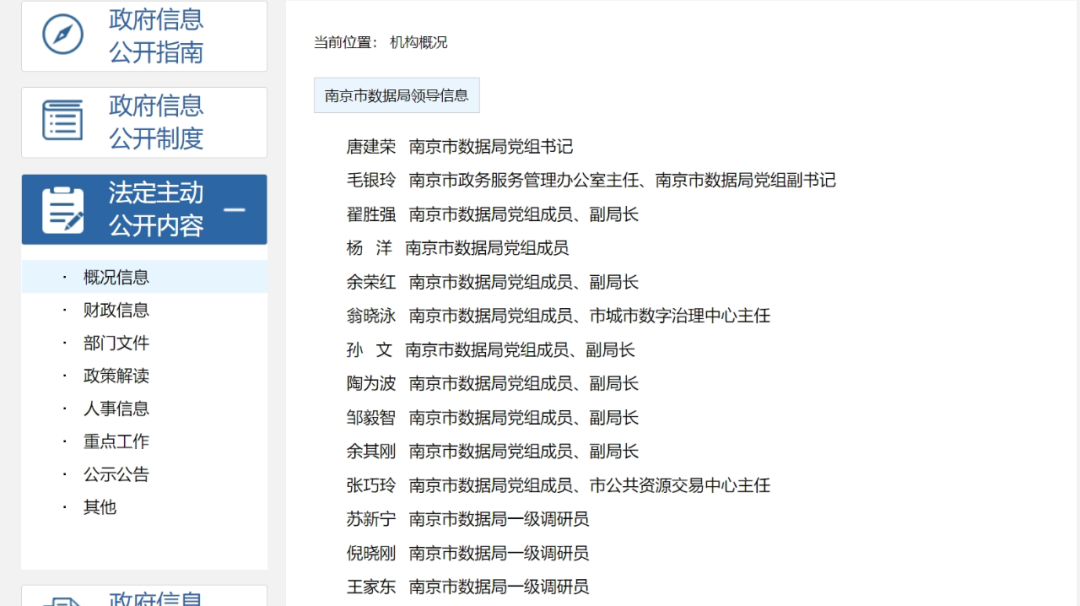The height and width of the screenshot is (606, 1080).
Task: Click the list icon for 政府信息公开制度
Action: point(63,121)
